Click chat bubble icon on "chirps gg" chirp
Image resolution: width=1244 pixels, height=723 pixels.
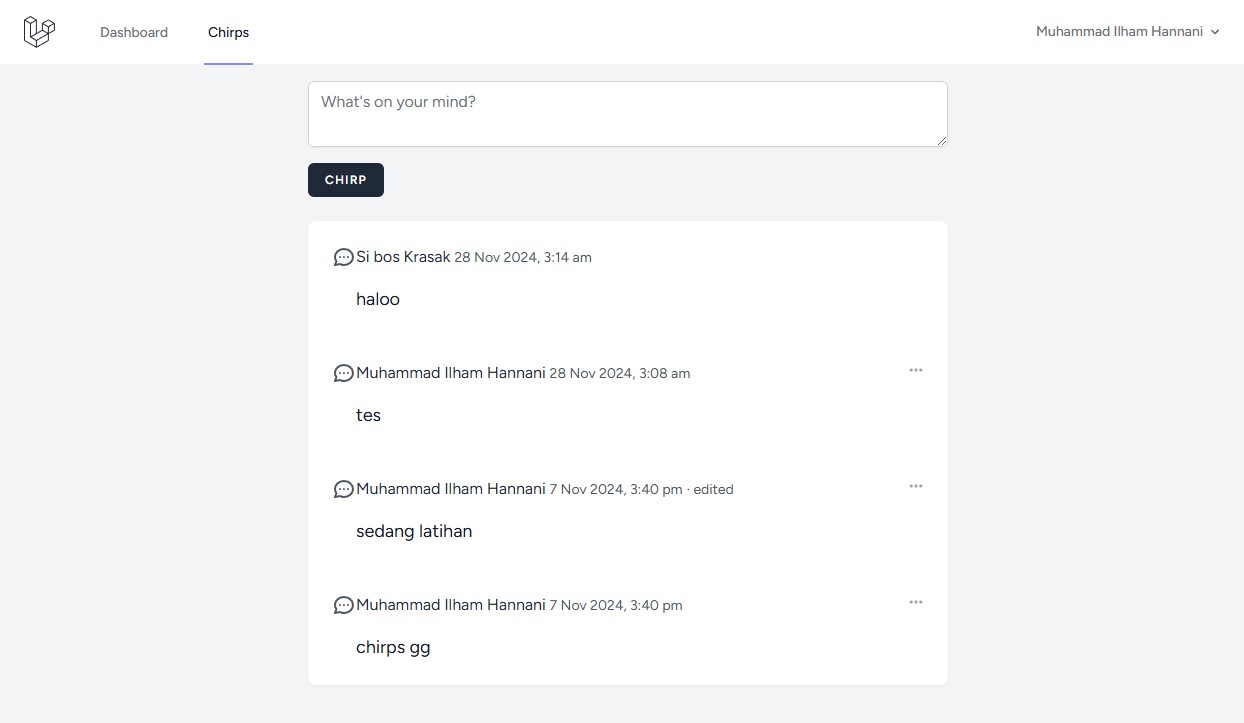click(x=343, y=605)
